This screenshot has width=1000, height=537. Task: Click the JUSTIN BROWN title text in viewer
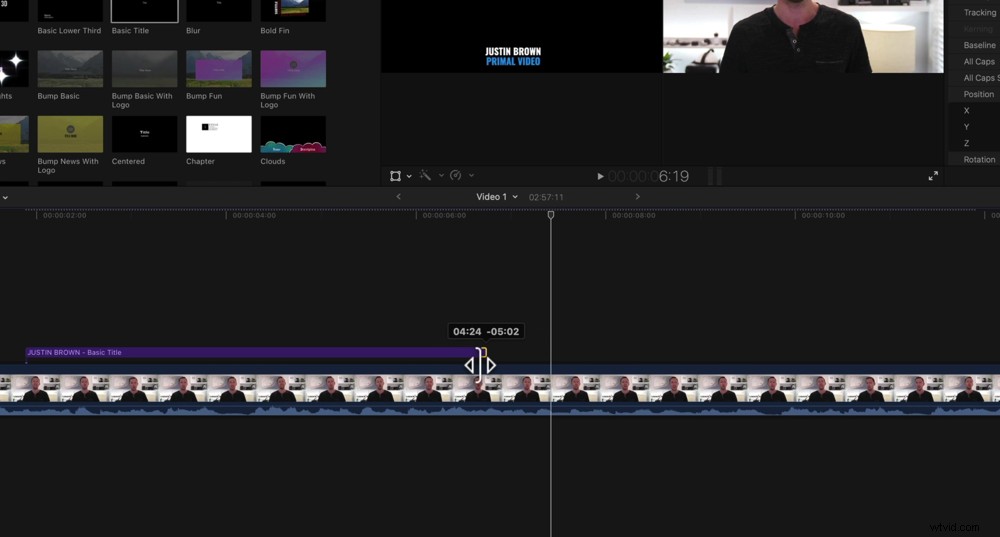[513, 52]
